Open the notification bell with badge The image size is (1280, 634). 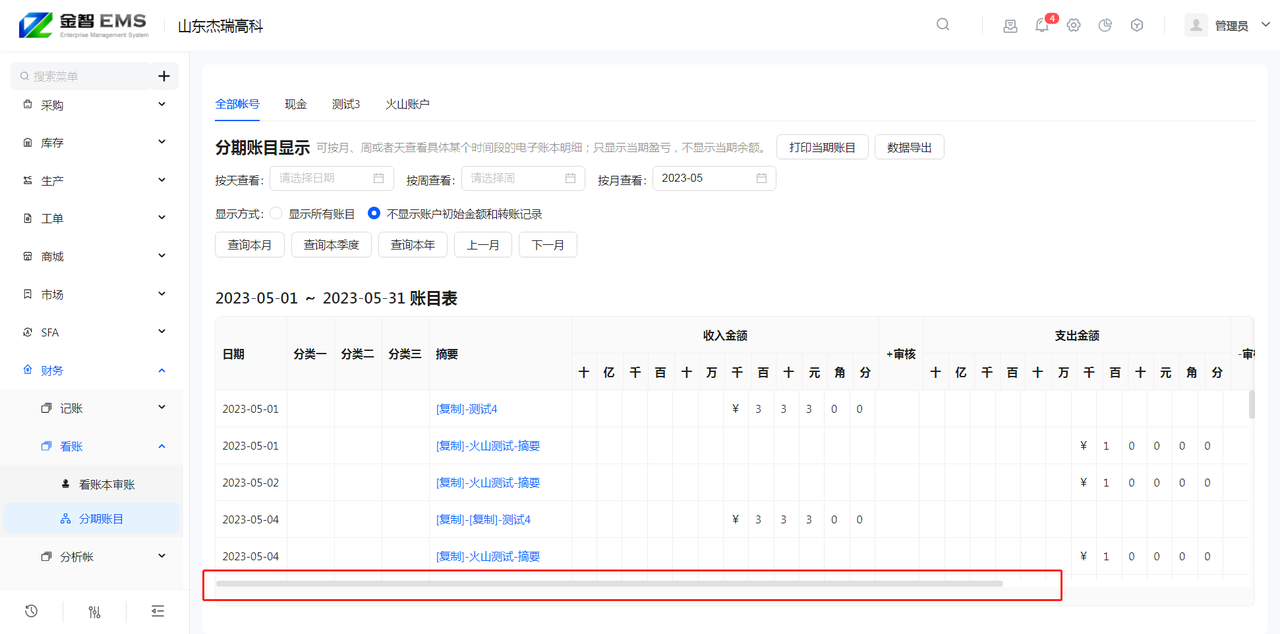pyautogui.click(x=1042, y=25)
